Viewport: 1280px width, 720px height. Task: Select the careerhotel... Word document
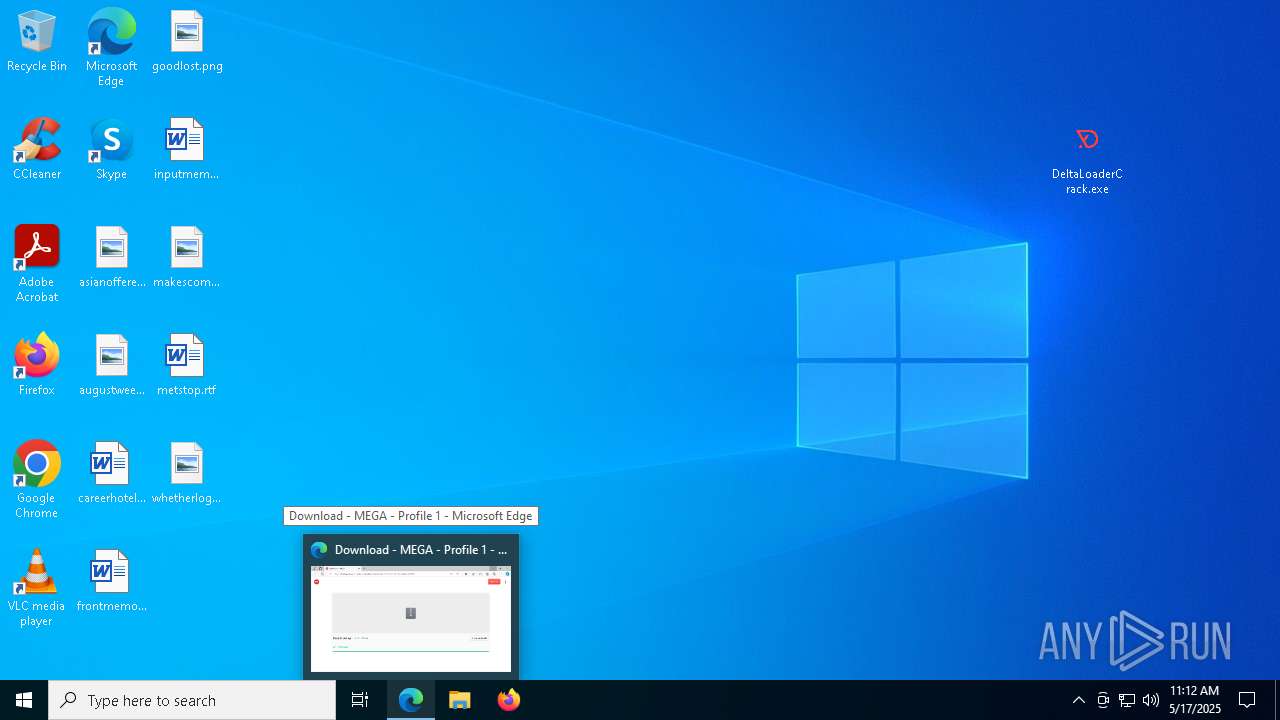click(x=111, y=474)
